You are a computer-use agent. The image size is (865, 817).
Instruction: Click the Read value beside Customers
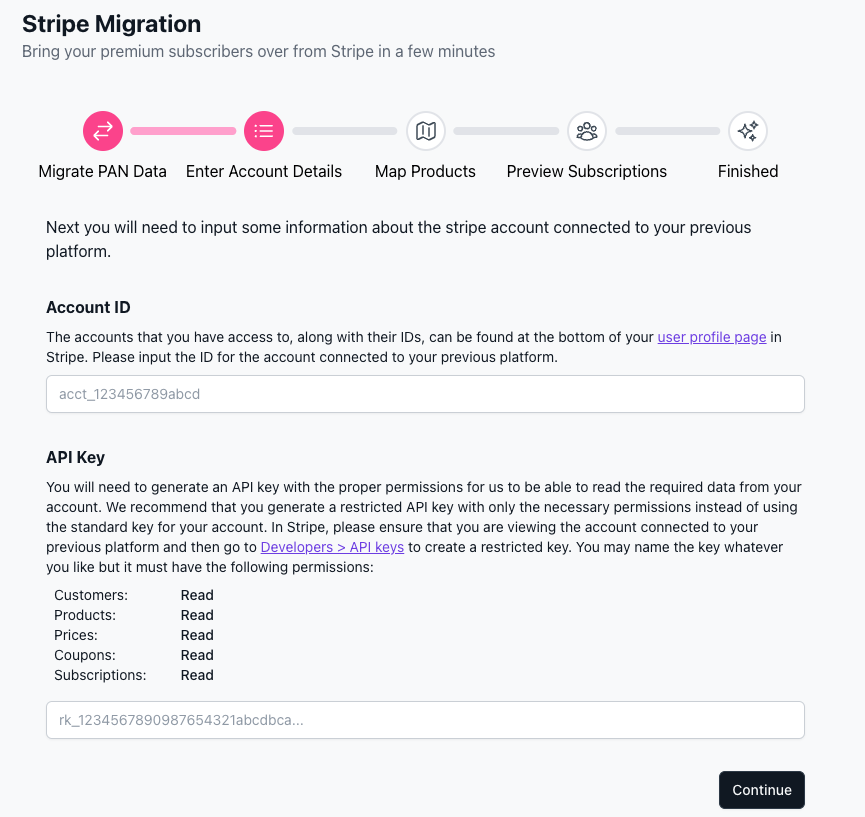197,595
